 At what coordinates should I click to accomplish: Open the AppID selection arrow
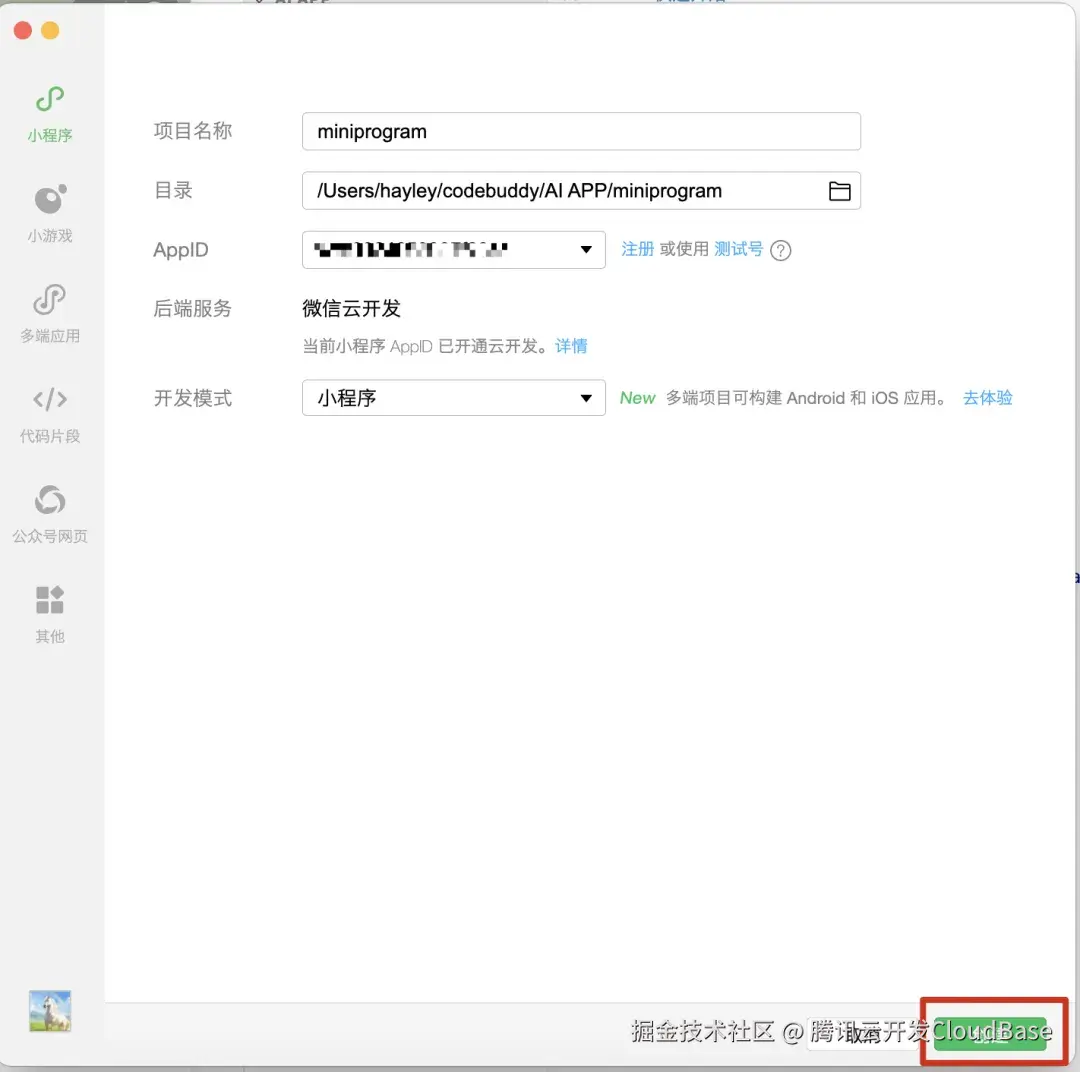click(x=586, y=250)
